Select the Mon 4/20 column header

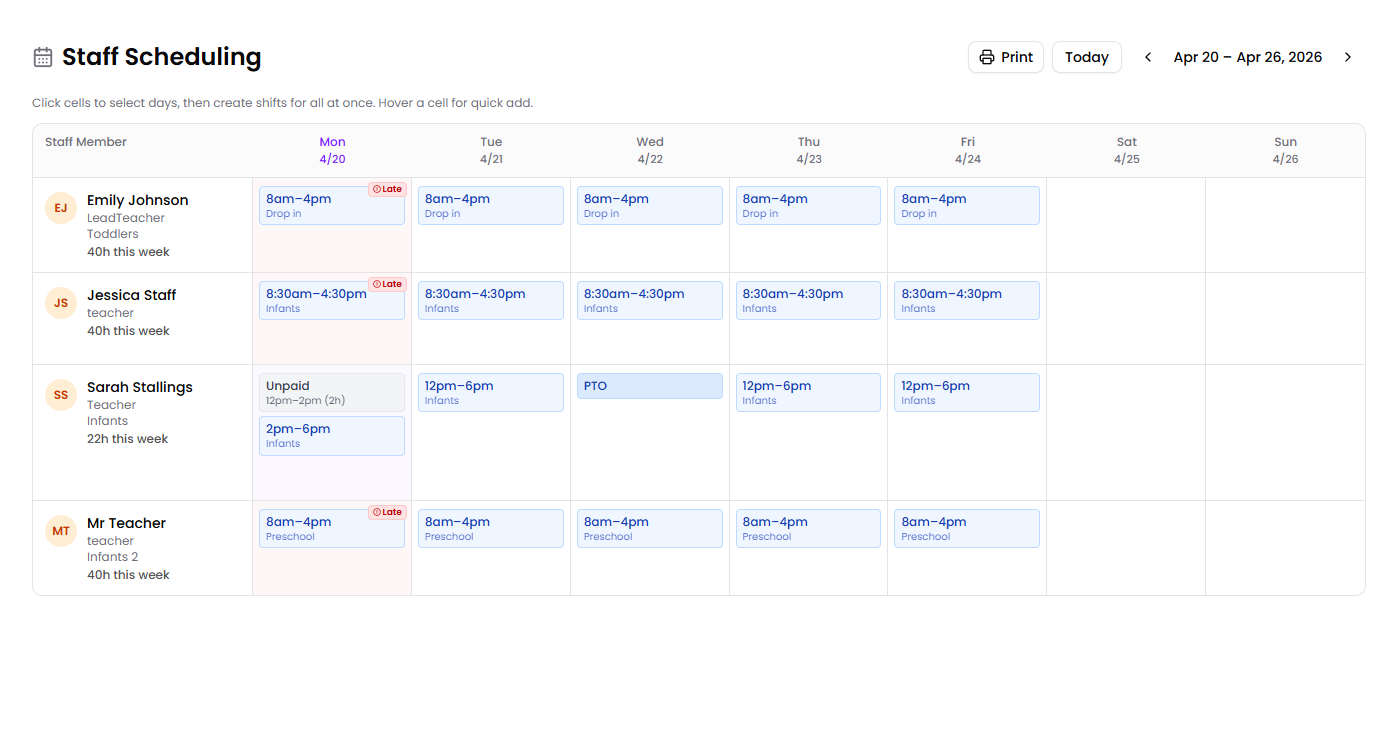[332, 151]
